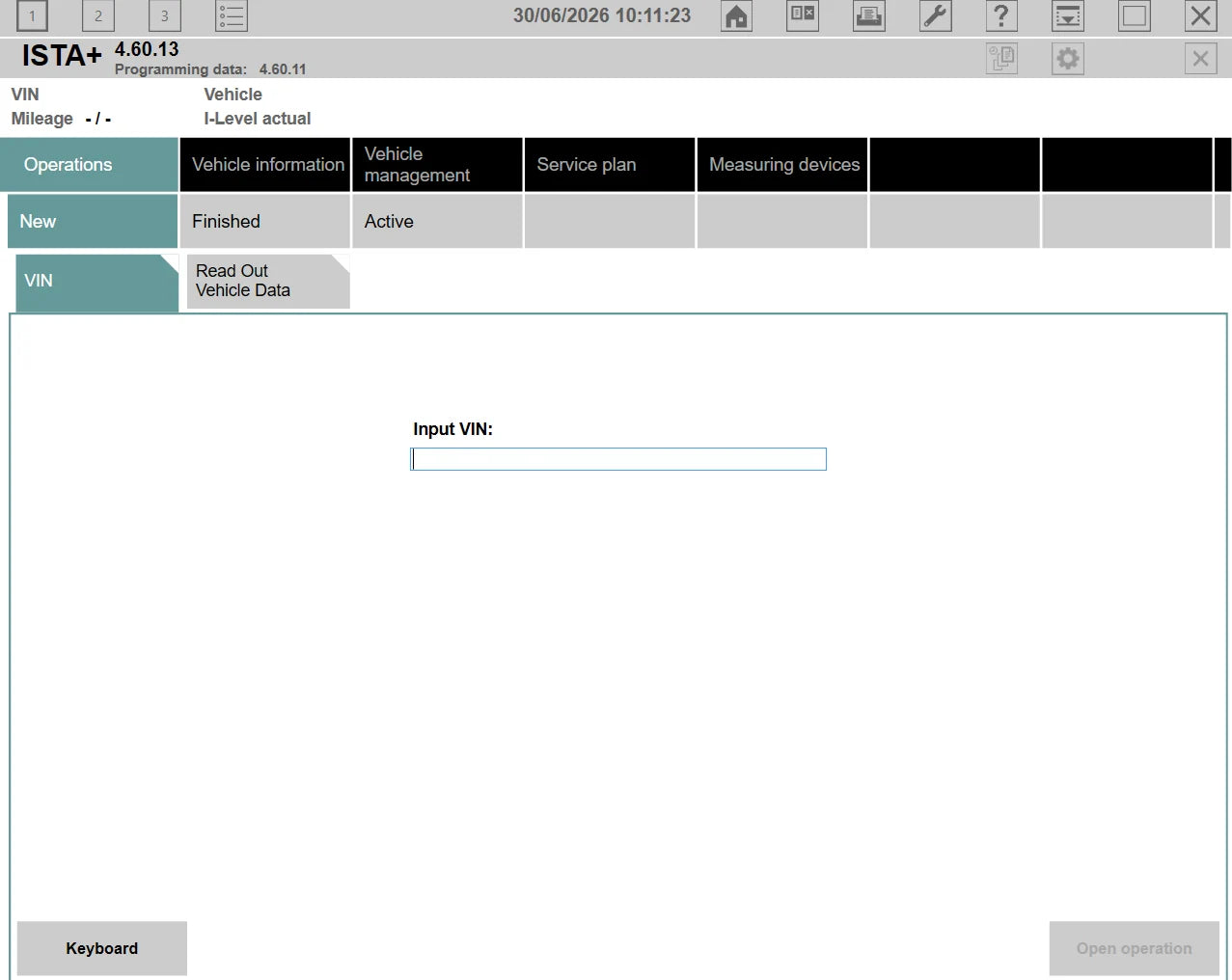Open the Measuring devices tab

[x=782, y=165]
